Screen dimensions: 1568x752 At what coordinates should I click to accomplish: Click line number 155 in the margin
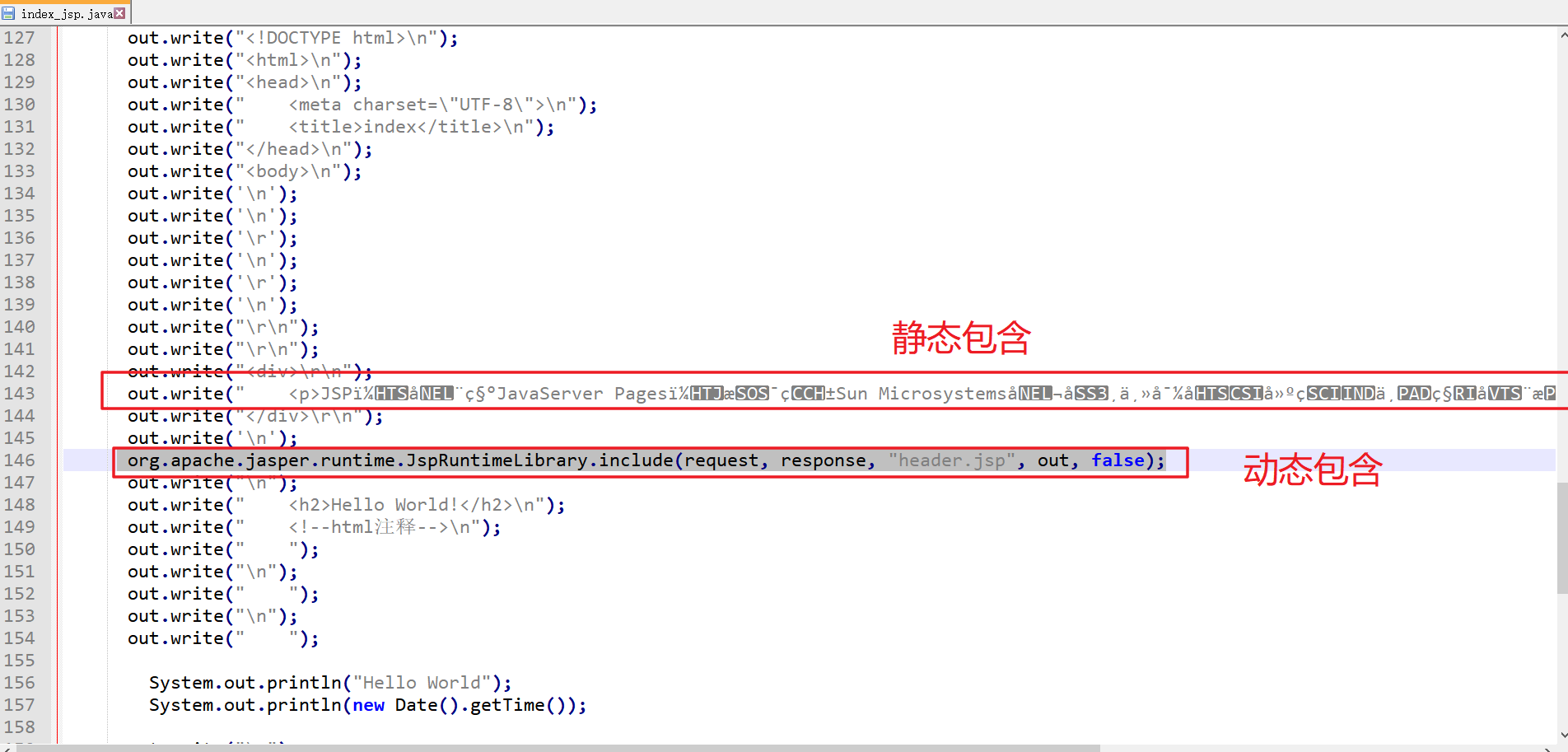pyautogui.click(x=20, y=661)
